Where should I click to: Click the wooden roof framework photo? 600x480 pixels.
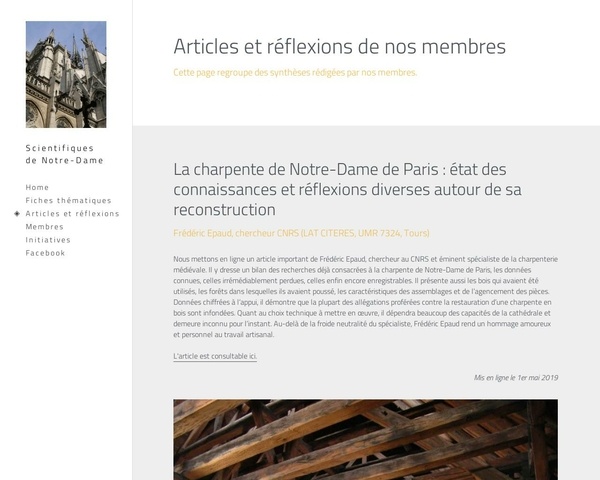point(365,439)
